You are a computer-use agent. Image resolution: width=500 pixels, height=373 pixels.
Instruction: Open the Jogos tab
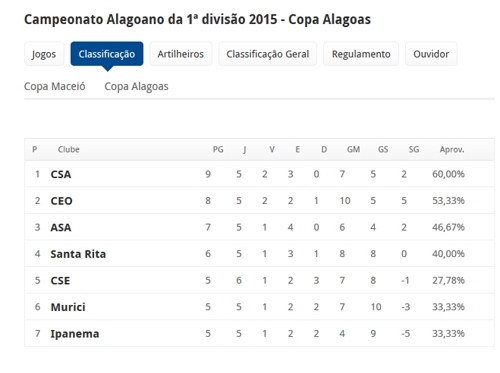coord(44,54)
